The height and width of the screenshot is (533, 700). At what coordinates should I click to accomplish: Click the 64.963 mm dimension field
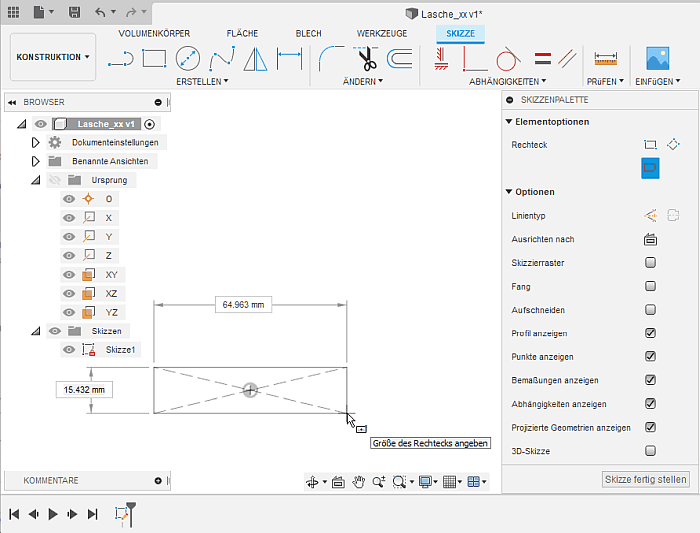click(242, 304)
